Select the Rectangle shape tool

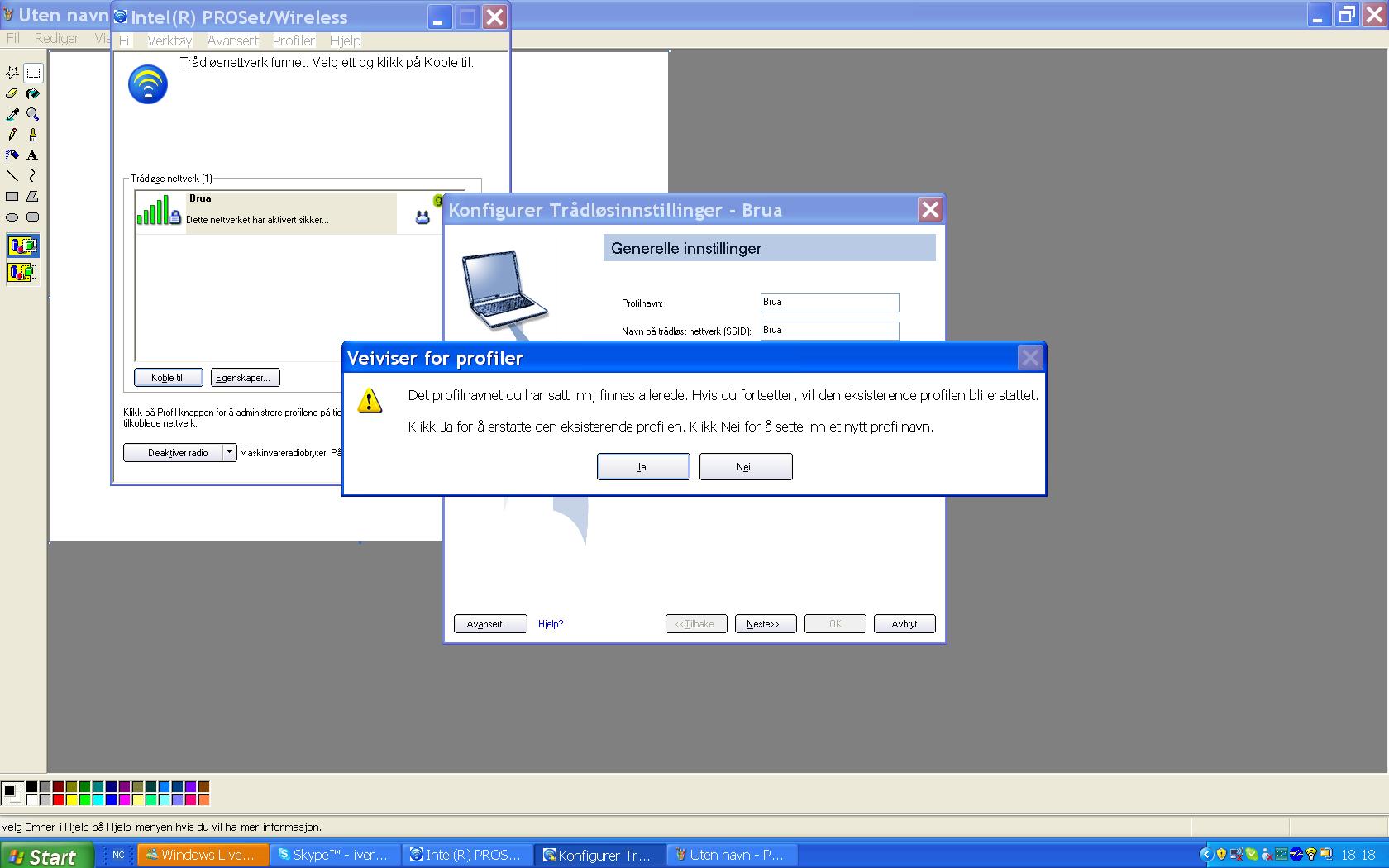(12, 197)
